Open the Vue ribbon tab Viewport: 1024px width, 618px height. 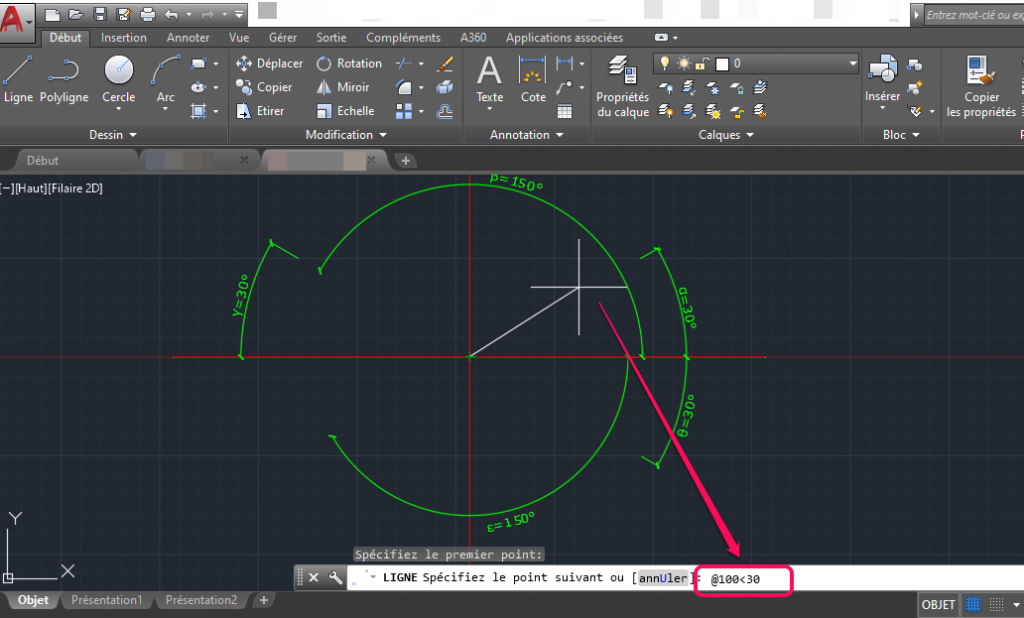[239, 38]
